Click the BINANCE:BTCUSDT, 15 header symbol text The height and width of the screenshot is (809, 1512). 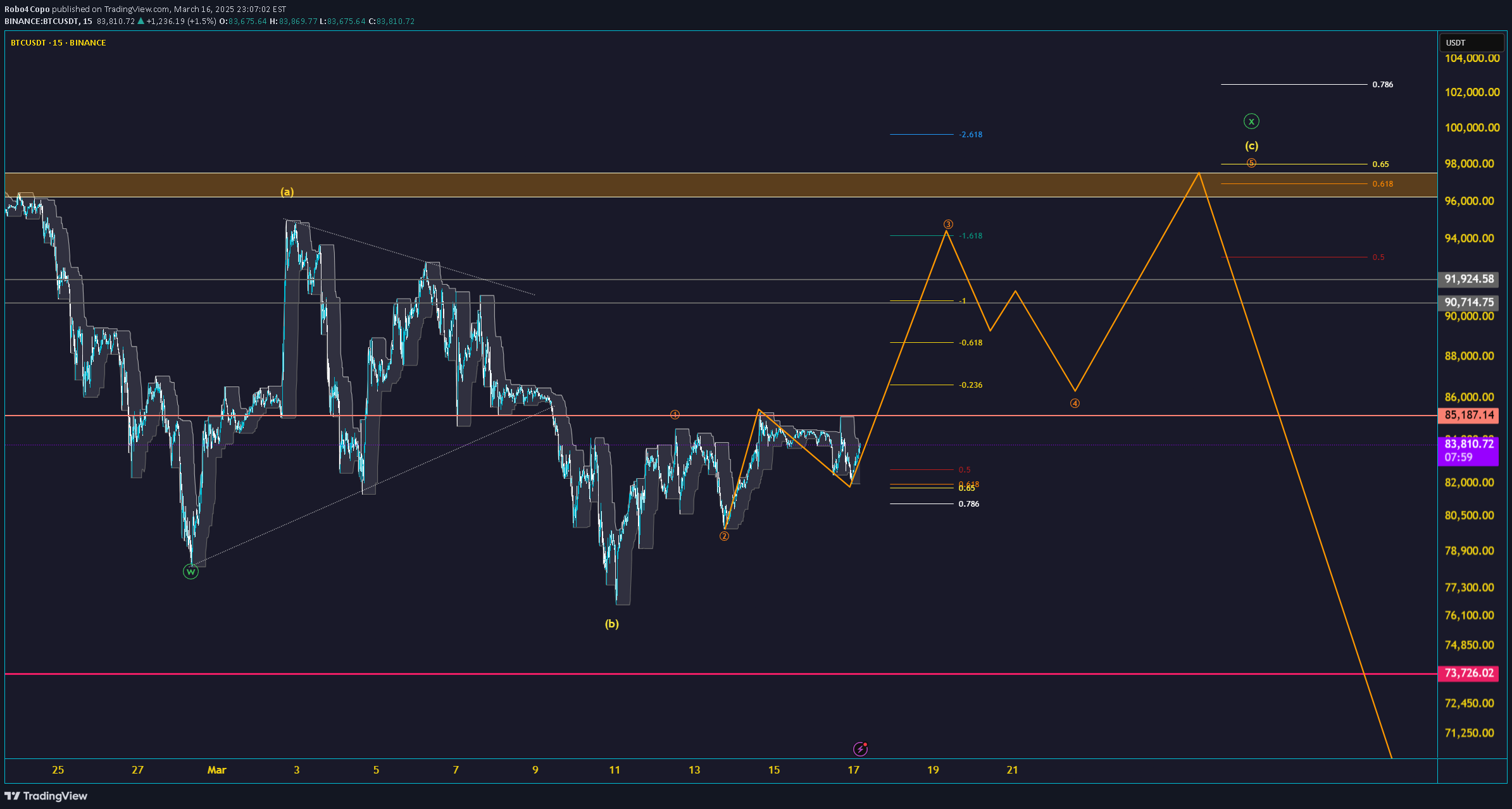pyautogui.click(x=48, y=21)
